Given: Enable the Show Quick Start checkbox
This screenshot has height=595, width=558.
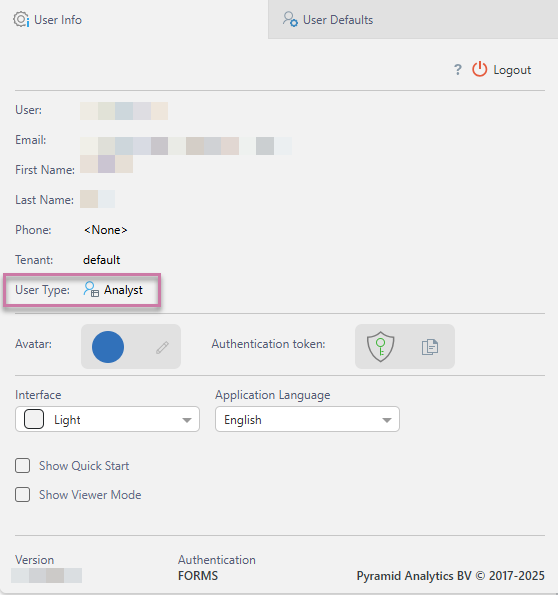Looking at the screenshot, I should 22,466.
